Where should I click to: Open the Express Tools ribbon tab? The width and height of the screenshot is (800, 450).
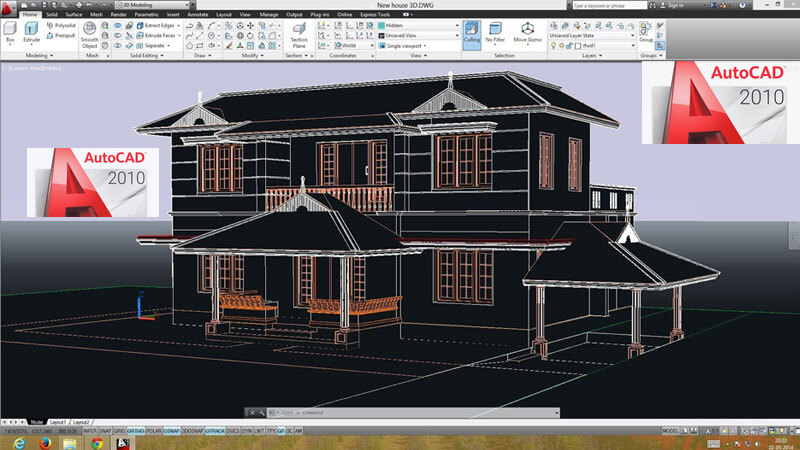[375, 15]
